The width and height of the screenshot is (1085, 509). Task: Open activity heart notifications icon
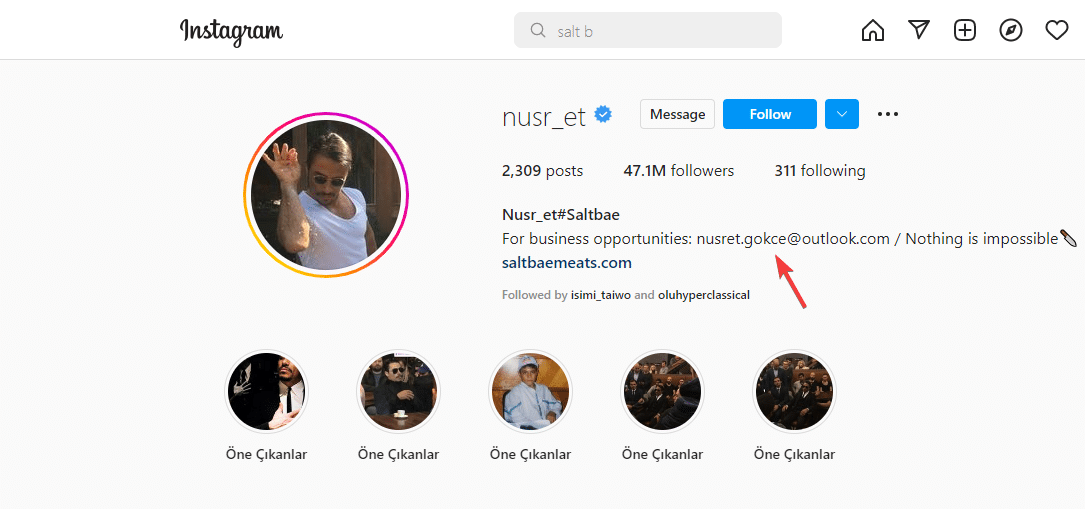1057,31
